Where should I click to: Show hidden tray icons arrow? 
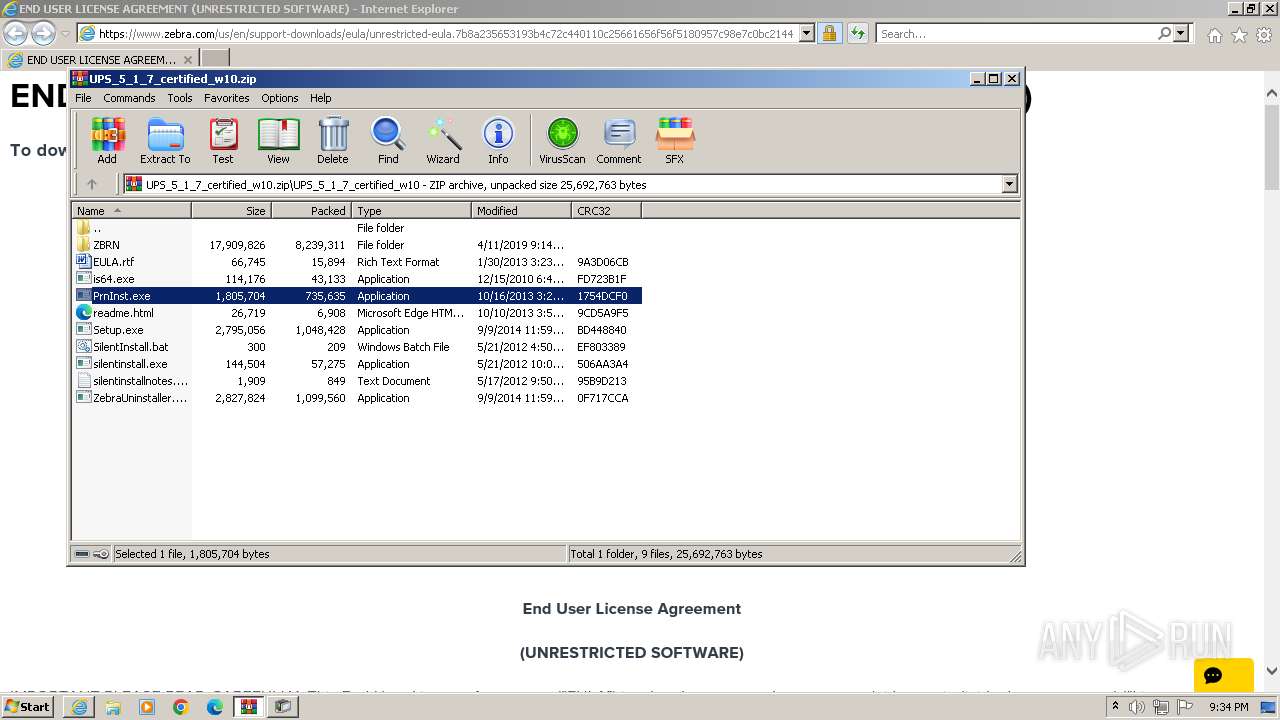(1115, 707)
